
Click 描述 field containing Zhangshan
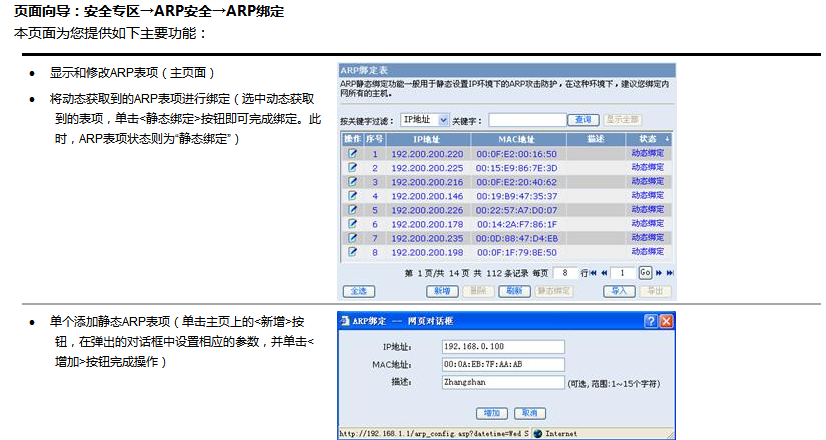[x=503, y=382]
